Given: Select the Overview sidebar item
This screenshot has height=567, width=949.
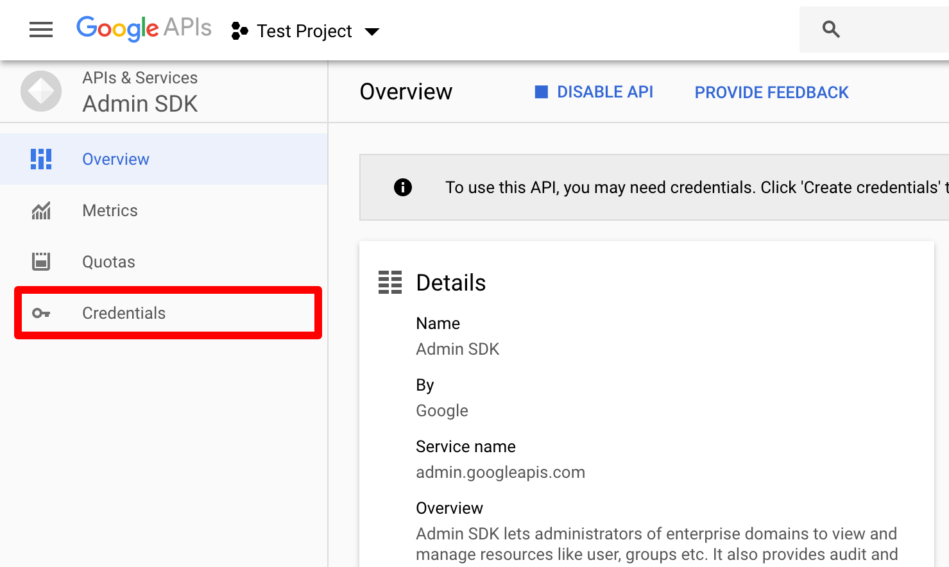Looking at the screenshot, I should coord(163,159).
